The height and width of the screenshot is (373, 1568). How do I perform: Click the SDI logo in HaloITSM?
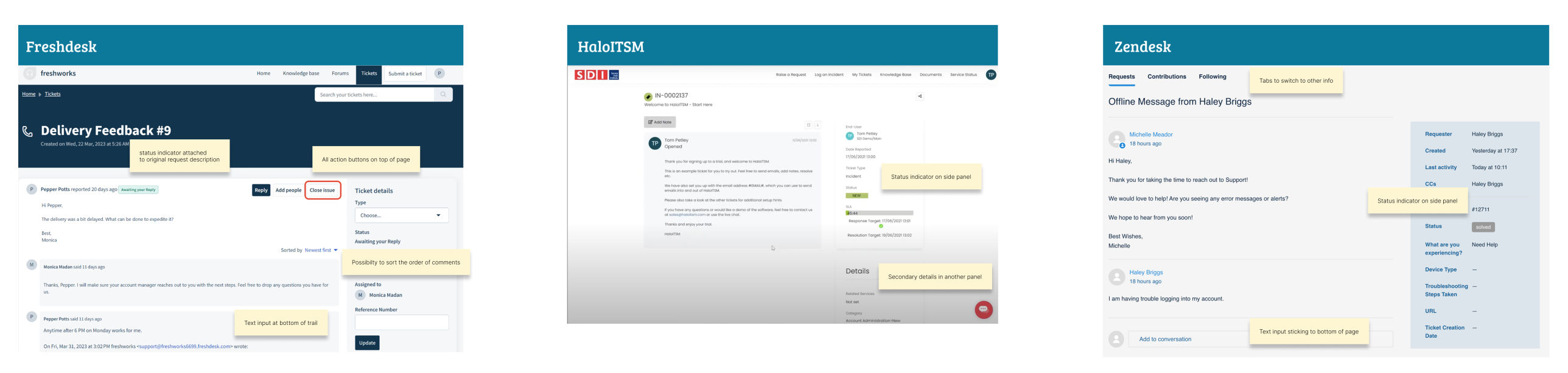(x=597, y=75)
